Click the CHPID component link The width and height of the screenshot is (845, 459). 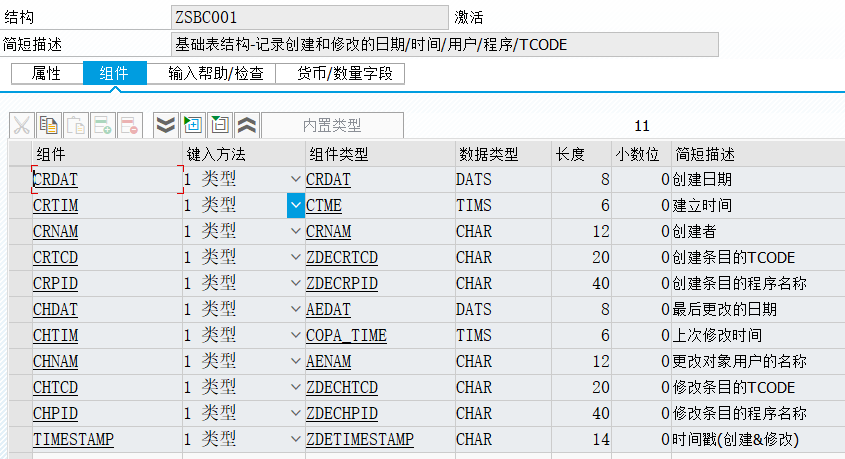coord(56,413)
